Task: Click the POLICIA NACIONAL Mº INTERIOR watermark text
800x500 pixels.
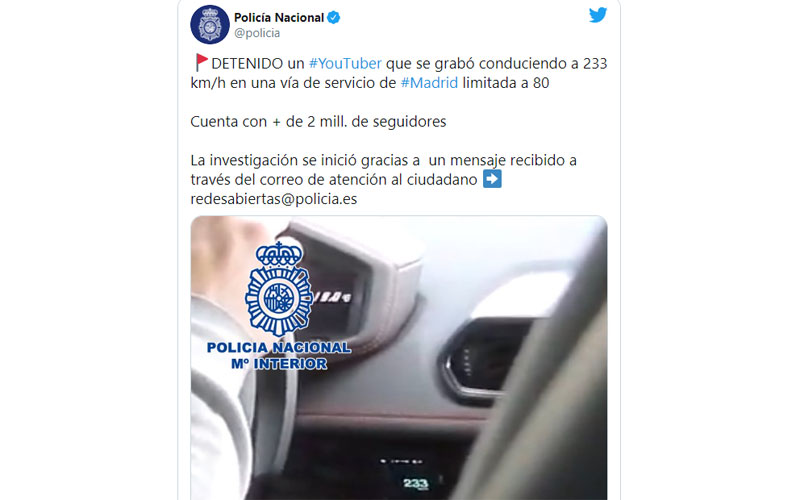Action: point(279,356)
